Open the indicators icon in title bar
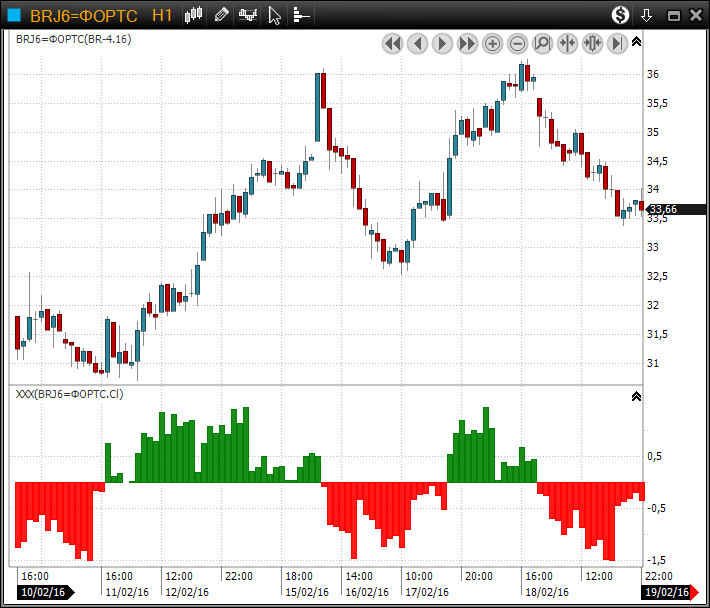The image size is (710, 608). click(x=247, y=15)
